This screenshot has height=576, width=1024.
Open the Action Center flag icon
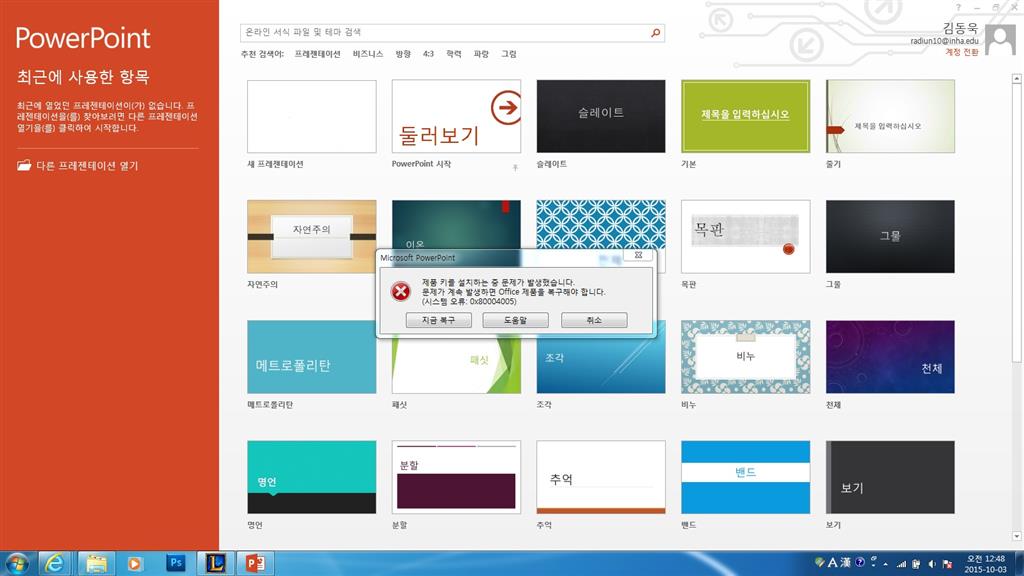click(948, 564)
